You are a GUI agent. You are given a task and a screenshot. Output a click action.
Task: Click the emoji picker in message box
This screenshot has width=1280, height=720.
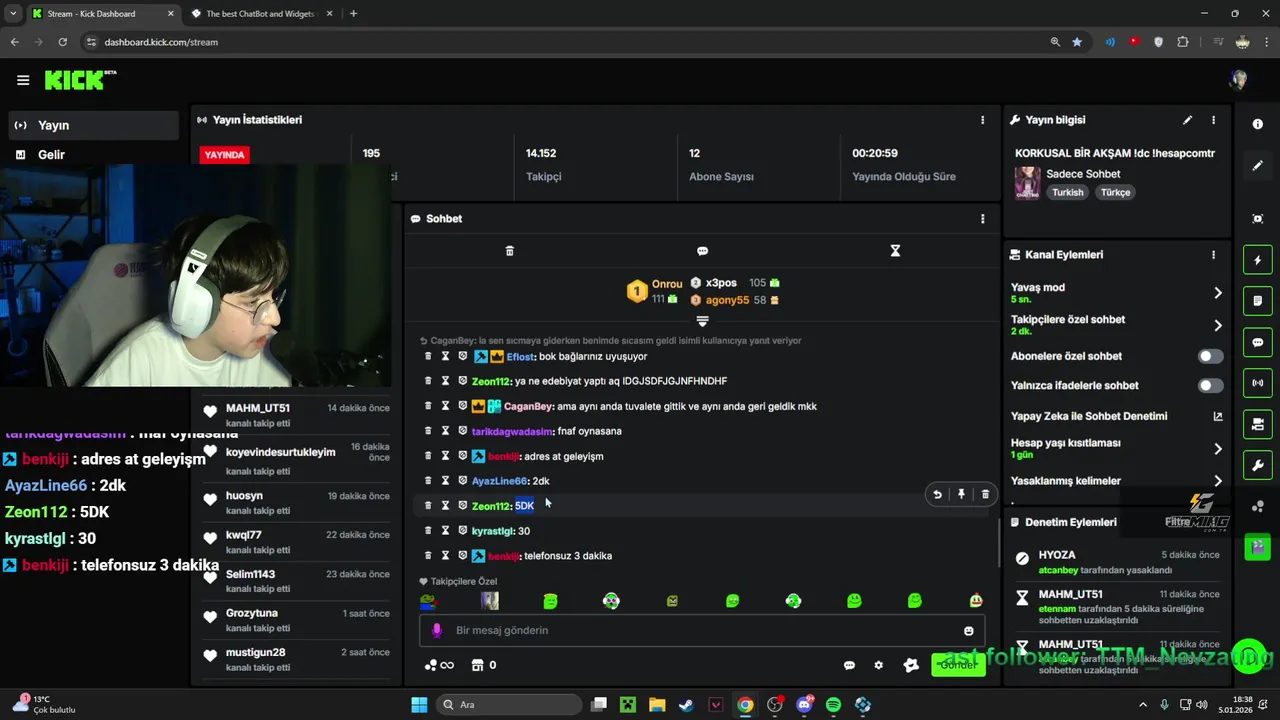coord(968,631)
